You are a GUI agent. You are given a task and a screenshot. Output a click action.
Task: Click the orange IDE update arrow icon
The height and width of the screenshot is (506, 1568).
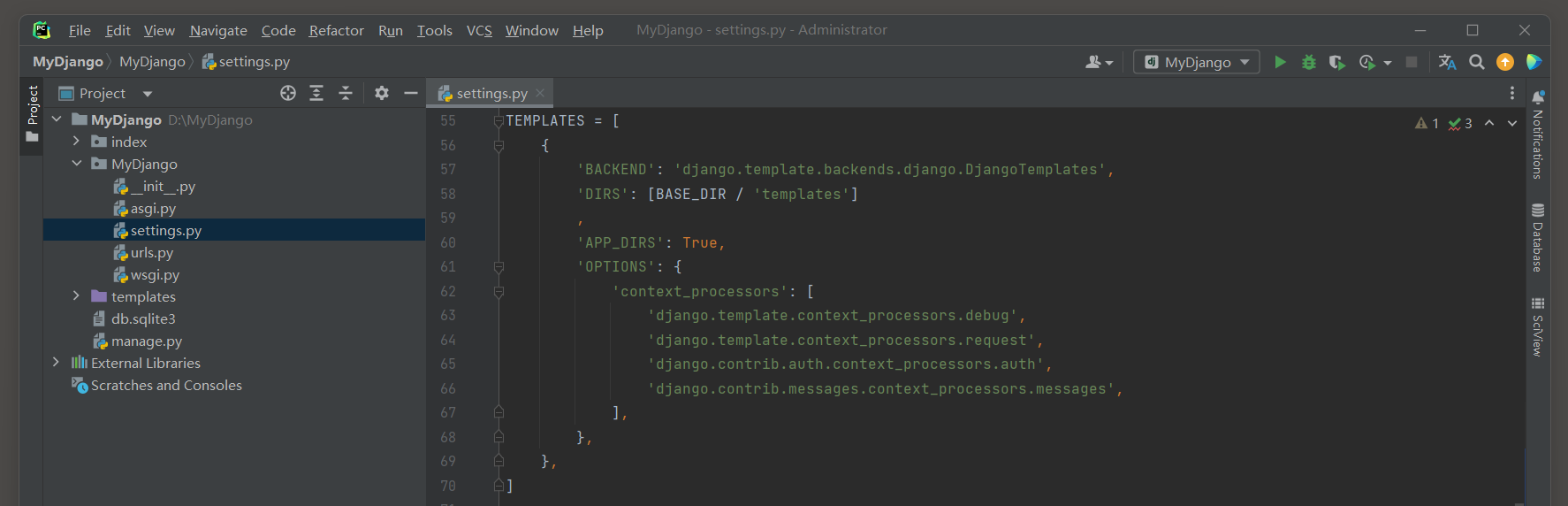coord(1505,62)
